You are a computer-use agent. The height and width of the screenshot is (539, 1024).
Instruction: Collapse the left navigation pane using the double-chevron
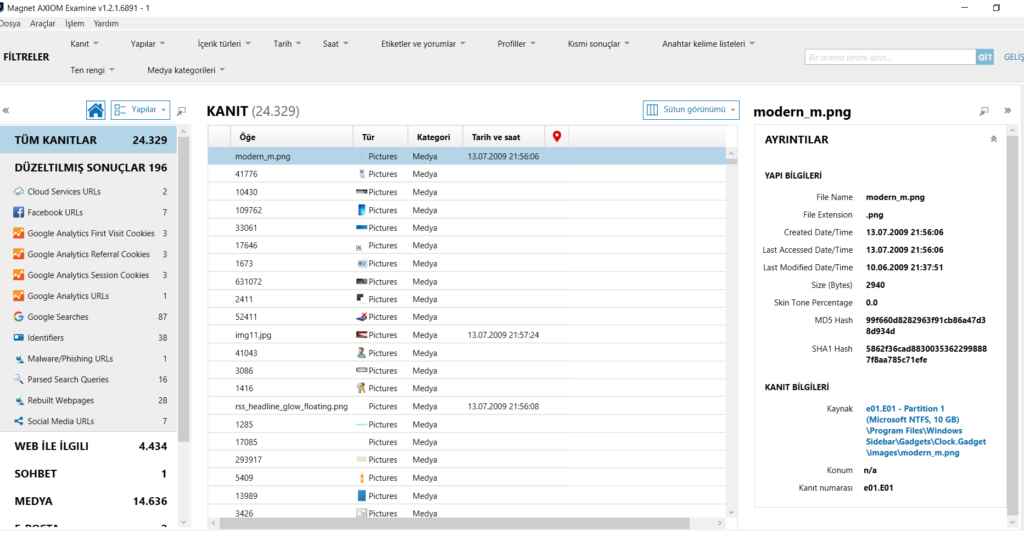[7, 111]
